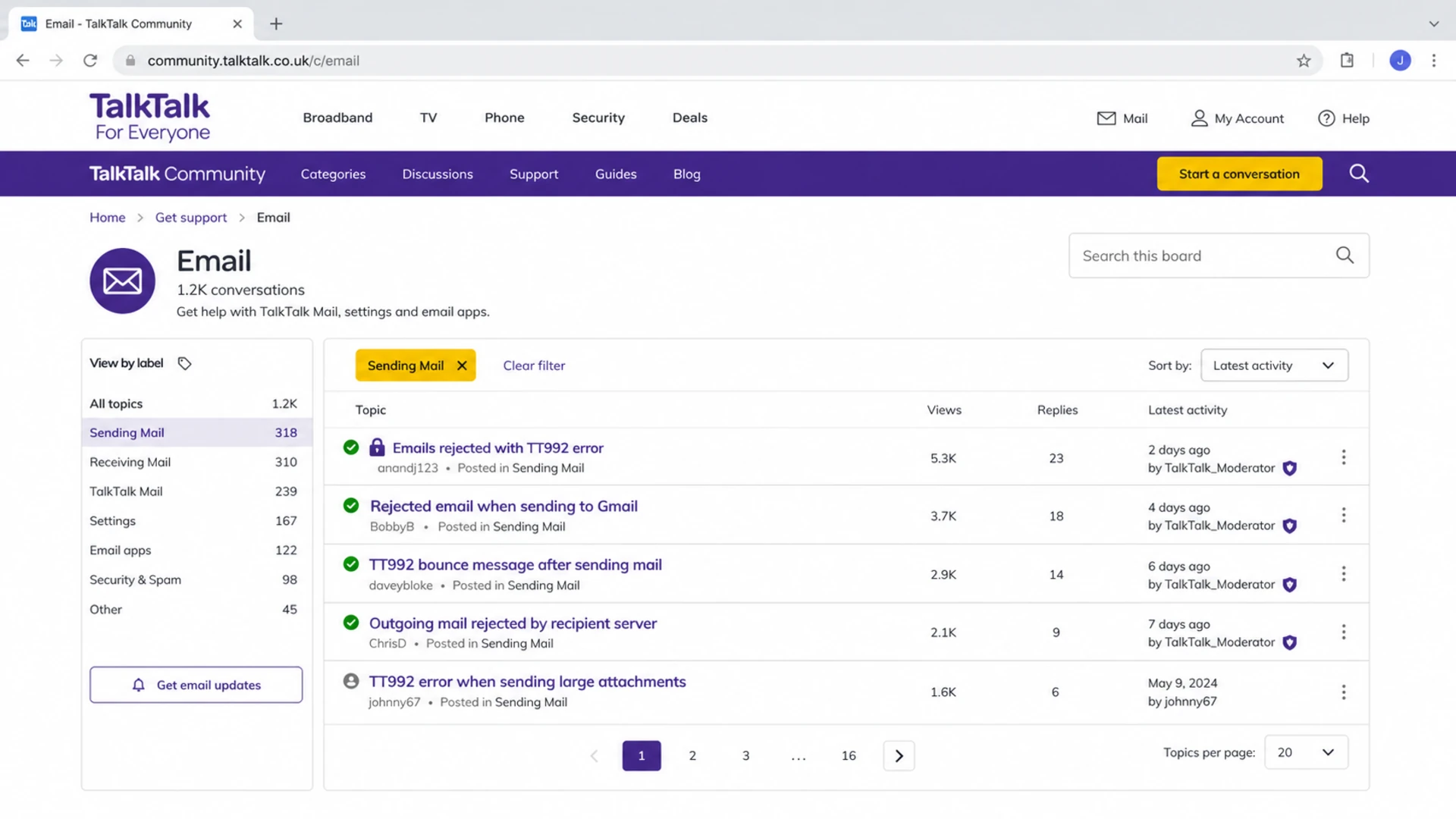Open My Account person icon
This screenshot has height=819, width=1456.
1199,118
